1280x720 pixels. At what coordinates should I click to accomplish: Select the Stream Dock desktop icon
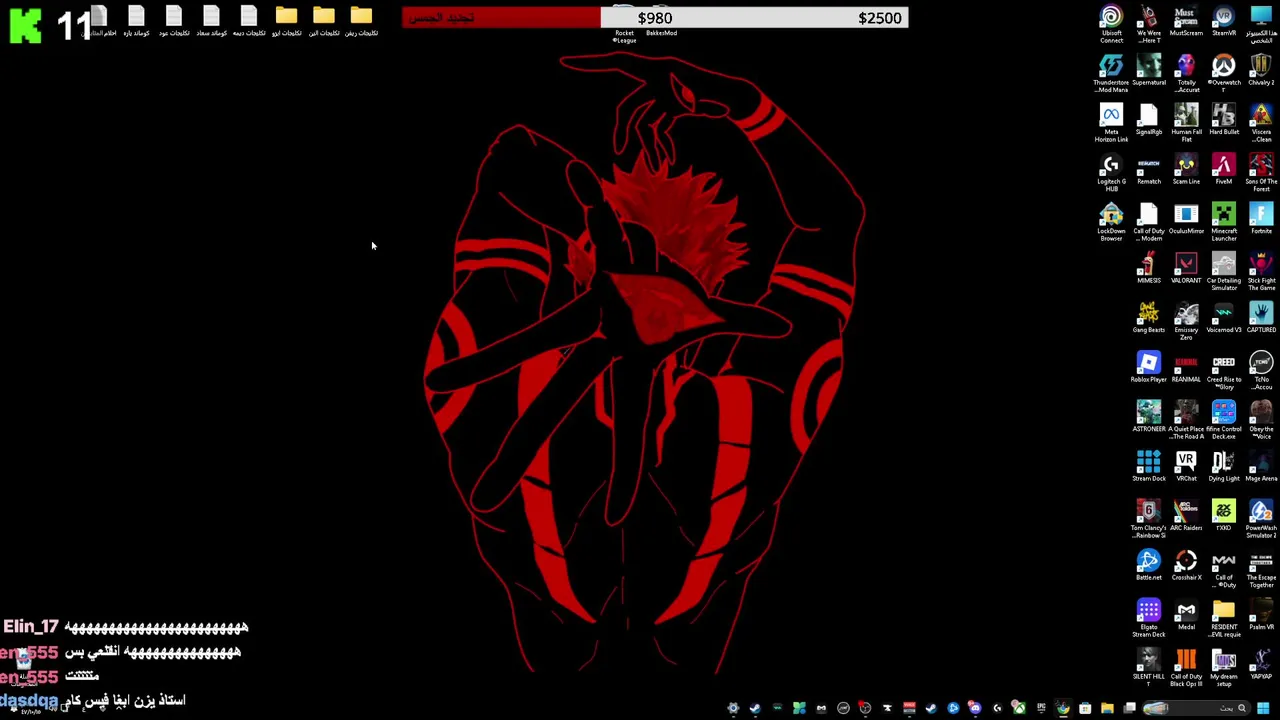tap(1149, 467)
